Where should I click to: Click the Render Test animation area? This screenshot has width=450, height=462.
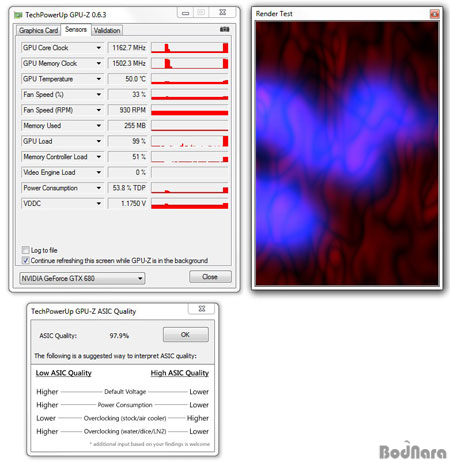(347, 153)
